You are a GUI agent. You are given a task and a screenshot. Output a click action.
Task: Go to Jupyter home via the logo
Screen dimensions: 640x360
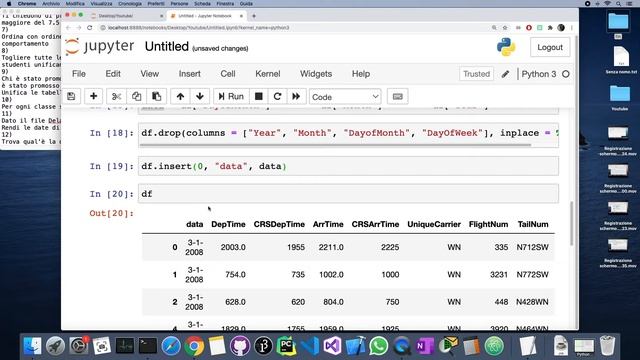tap(100, 46)
